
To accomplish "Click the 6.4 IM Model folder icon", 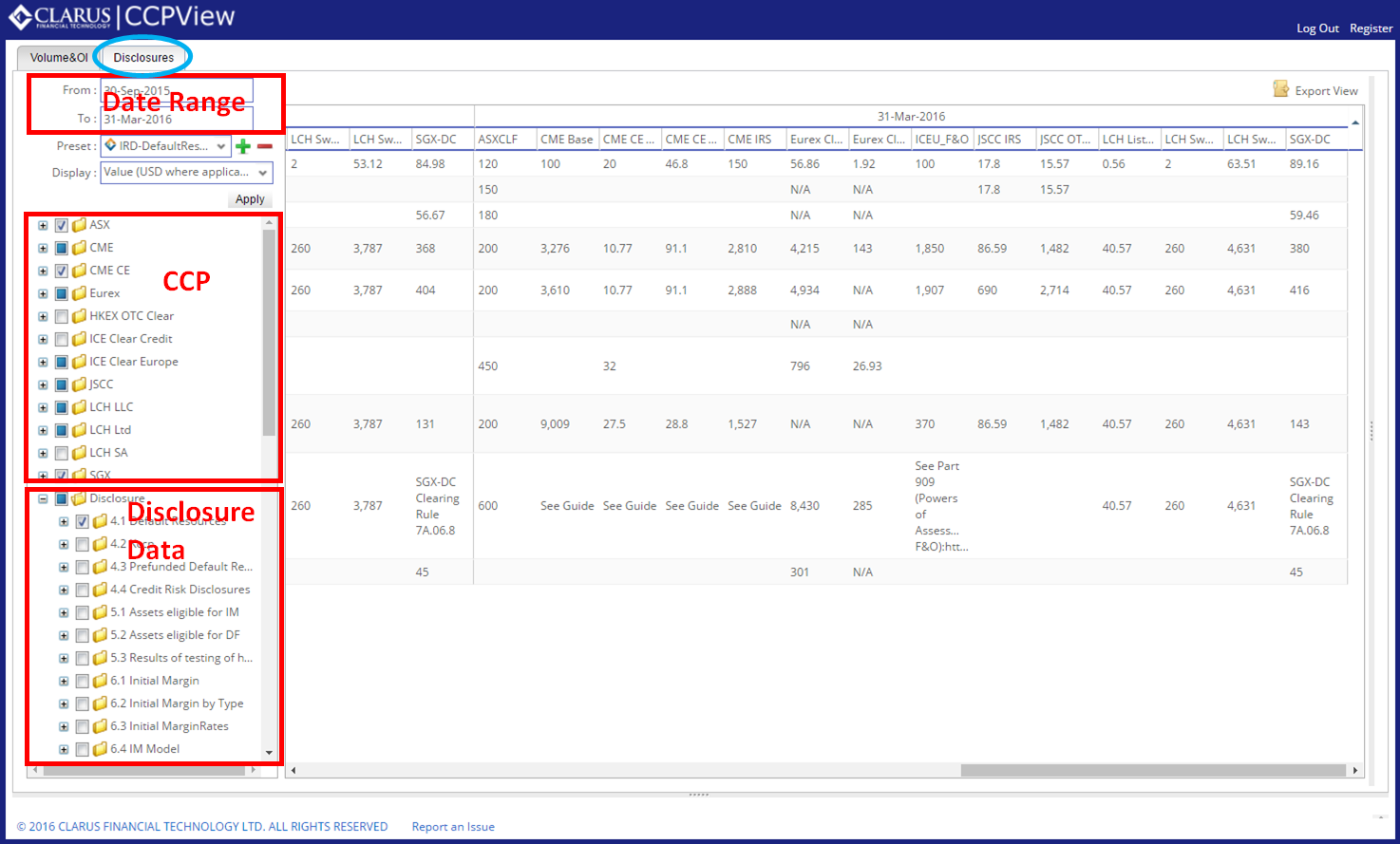I will click(x=100, y=749).
